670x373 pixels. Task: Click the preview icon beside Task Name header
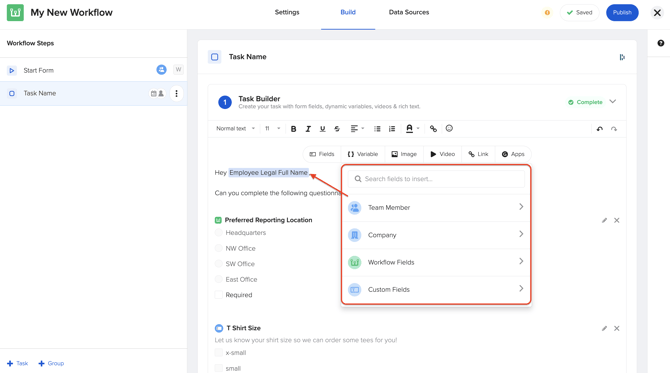coord(622,57)
